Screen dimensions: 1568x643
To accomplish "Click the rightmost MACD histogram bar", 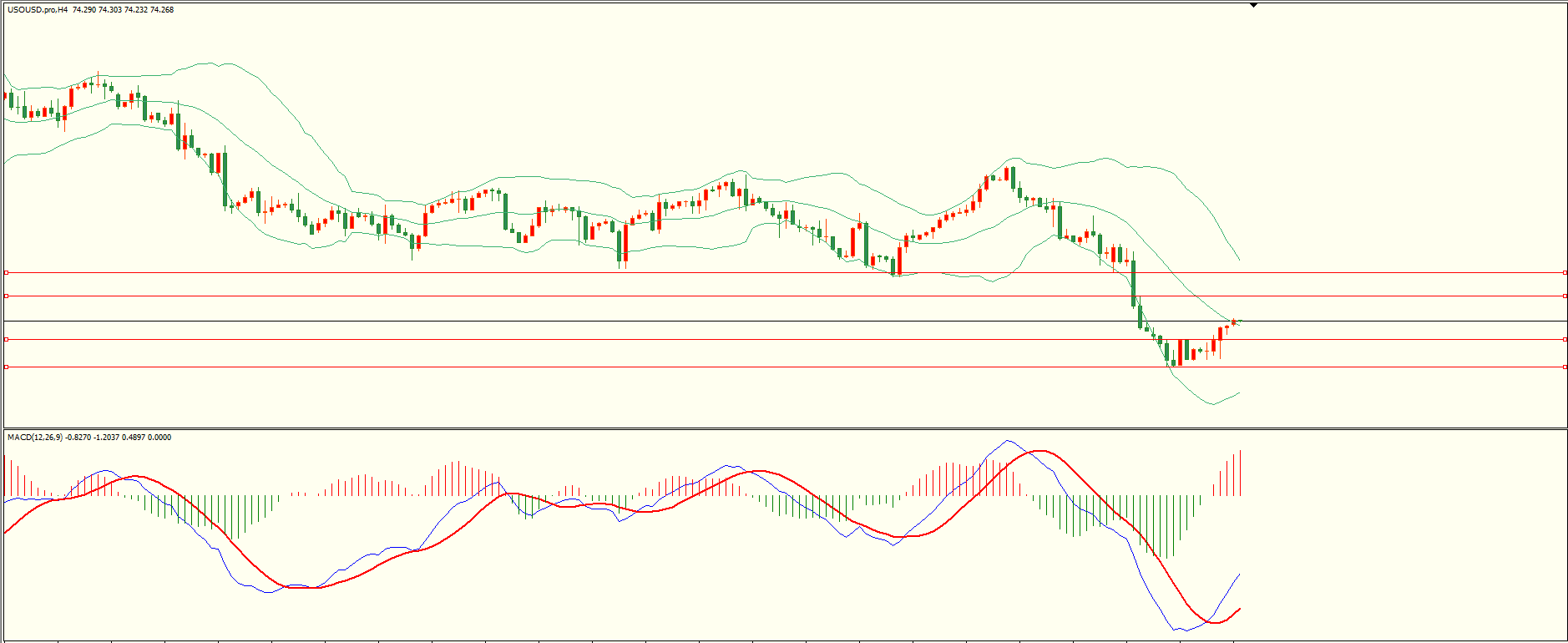I will pos(1241,473).
